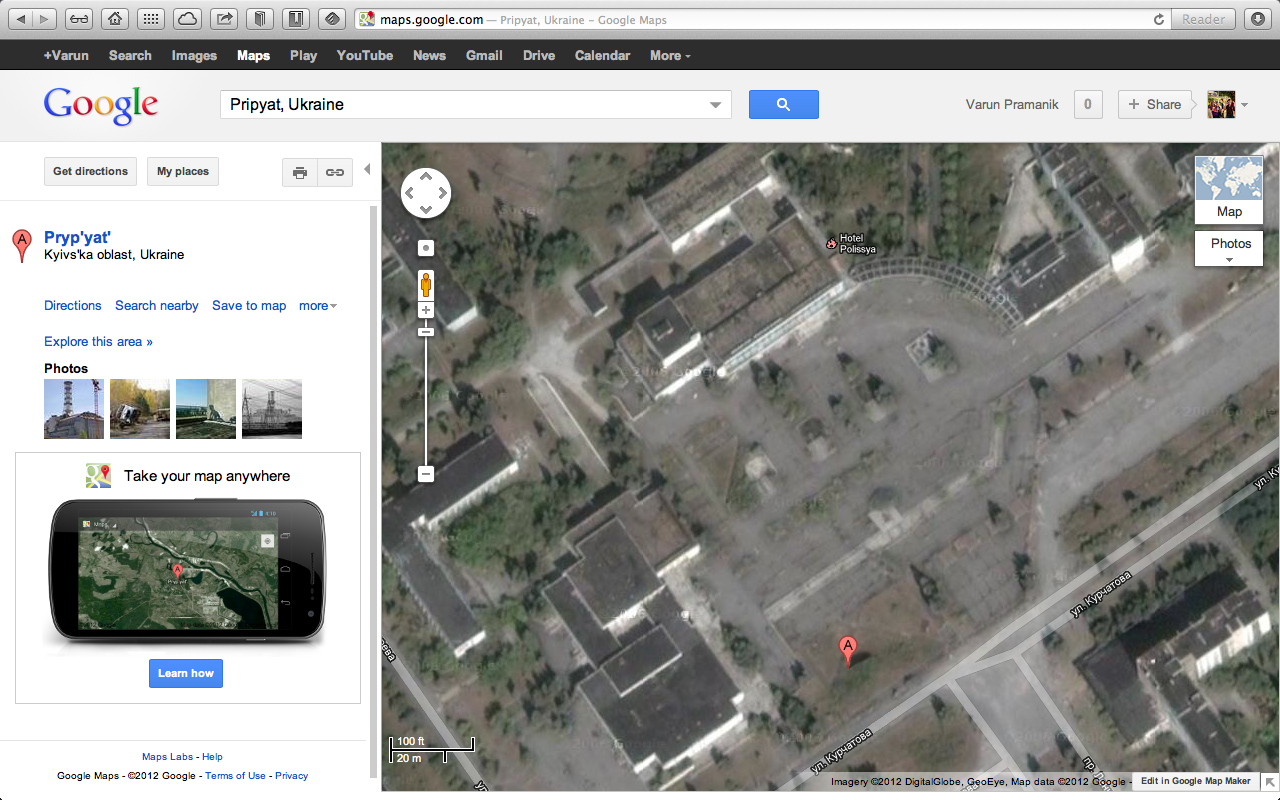This screenshot has width=1280, height=800.
Task: Click the notifications count button showing 0
Action: pyautogui.click(x=1088, y=104)
